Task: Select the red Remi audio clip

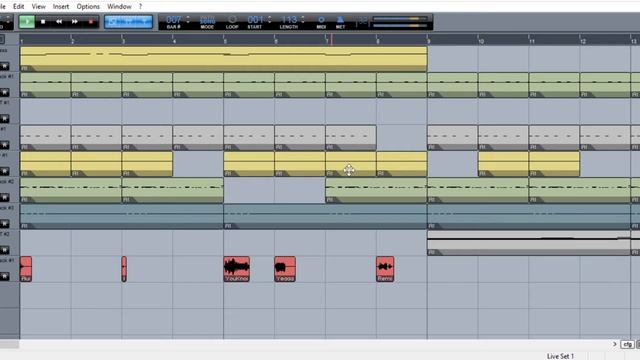Action: pos(385,269)
